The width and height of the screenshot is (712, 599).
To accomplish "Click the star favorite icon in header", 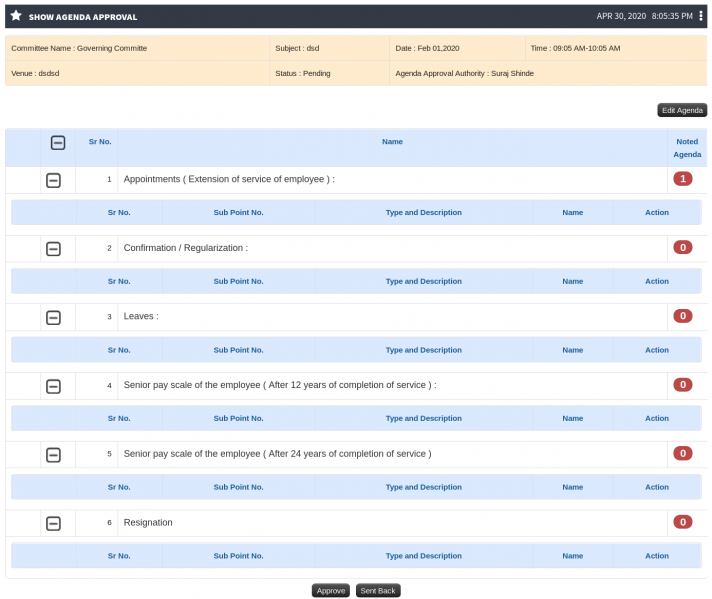I will pos(16,16).
